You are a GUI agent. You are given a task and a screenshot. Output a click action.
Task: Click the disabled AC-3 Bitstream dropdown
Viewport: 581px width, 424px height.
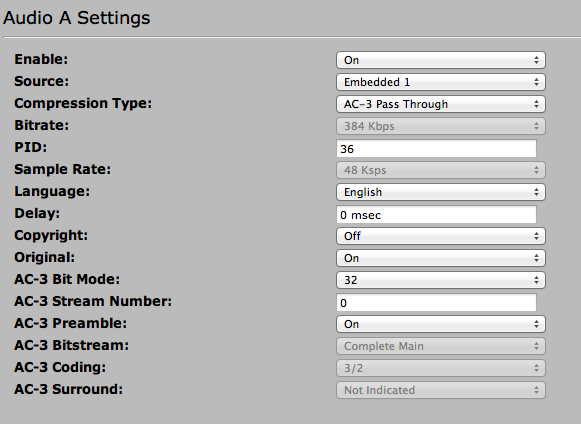tap(441, 346)
